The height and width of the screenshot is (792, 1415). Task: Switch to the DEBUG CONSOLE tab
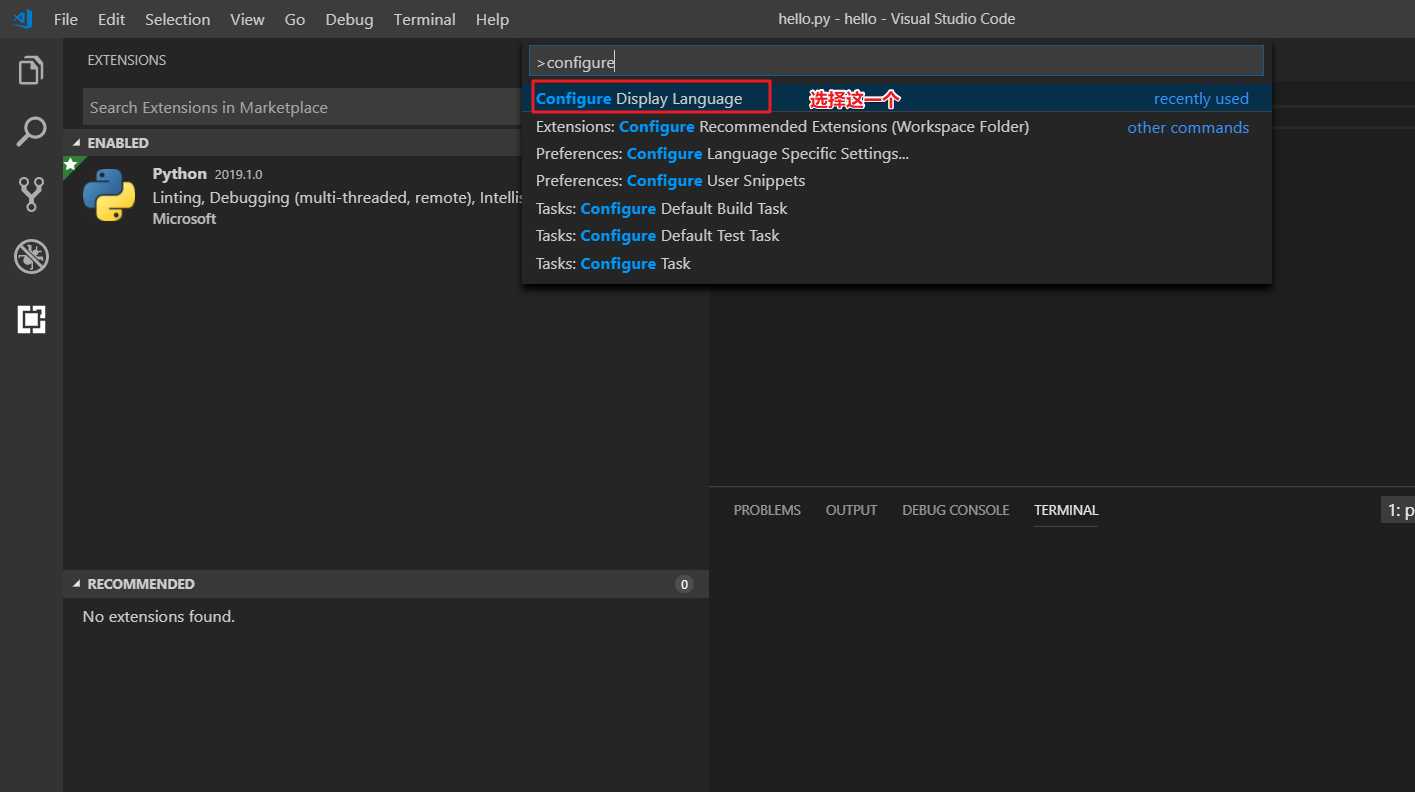coord(956,510)
